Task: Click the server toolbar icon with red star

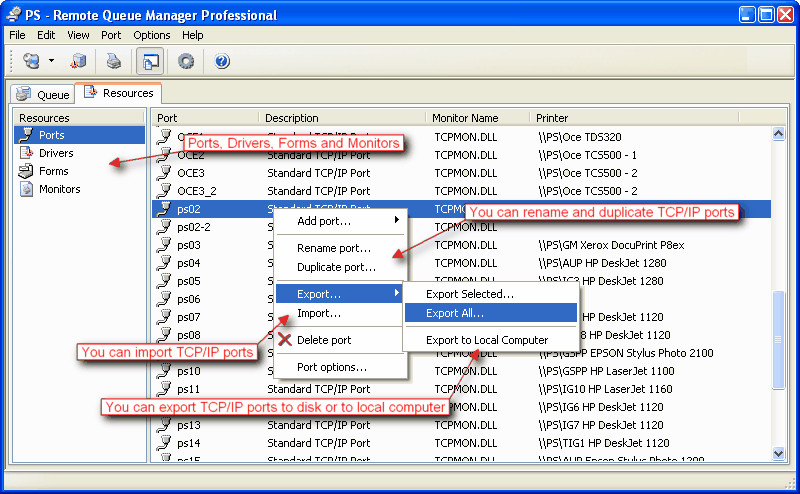Action: point(79,61)
